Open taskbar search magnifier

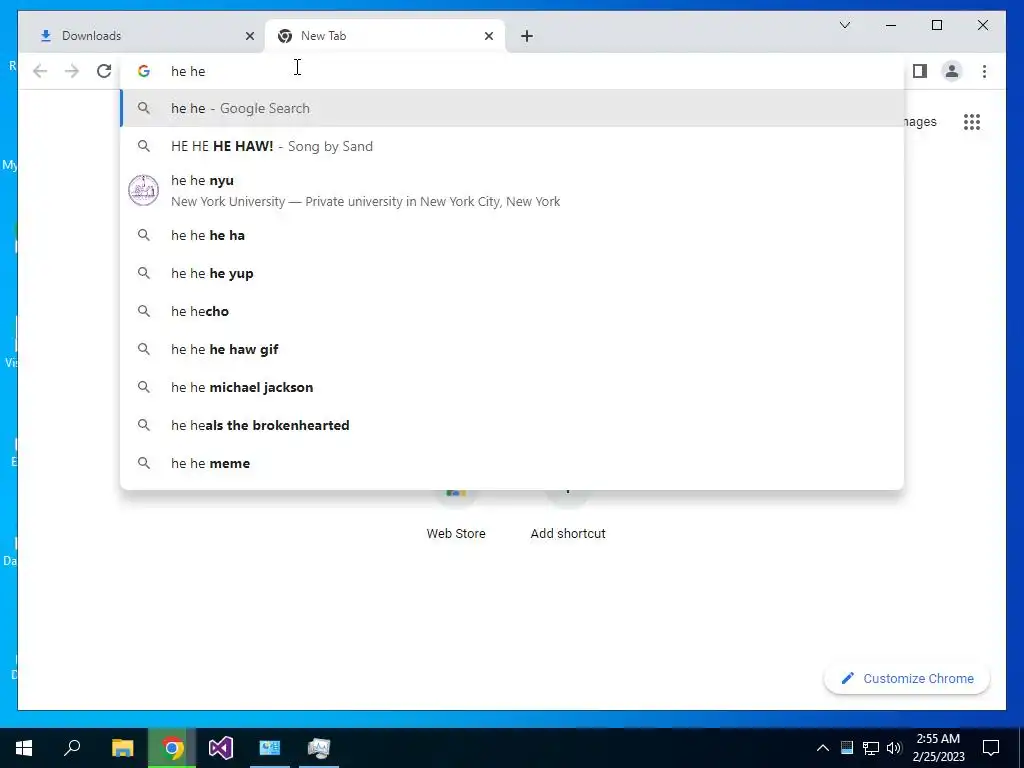pyautogui.click(x=72, y=748)
